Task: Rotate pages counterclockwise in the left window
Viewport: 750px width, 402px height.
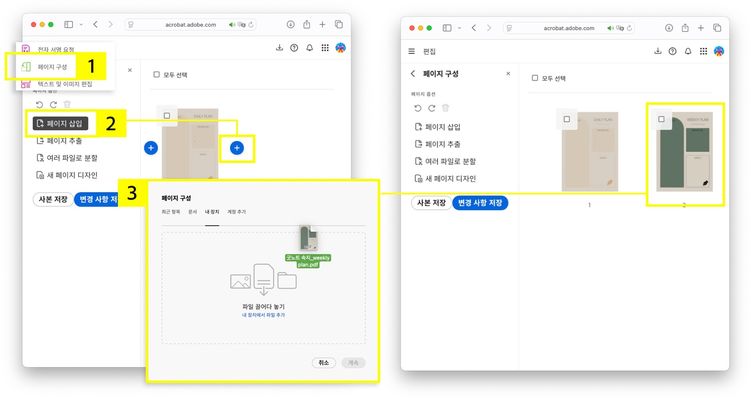Action: pos(39,104)
